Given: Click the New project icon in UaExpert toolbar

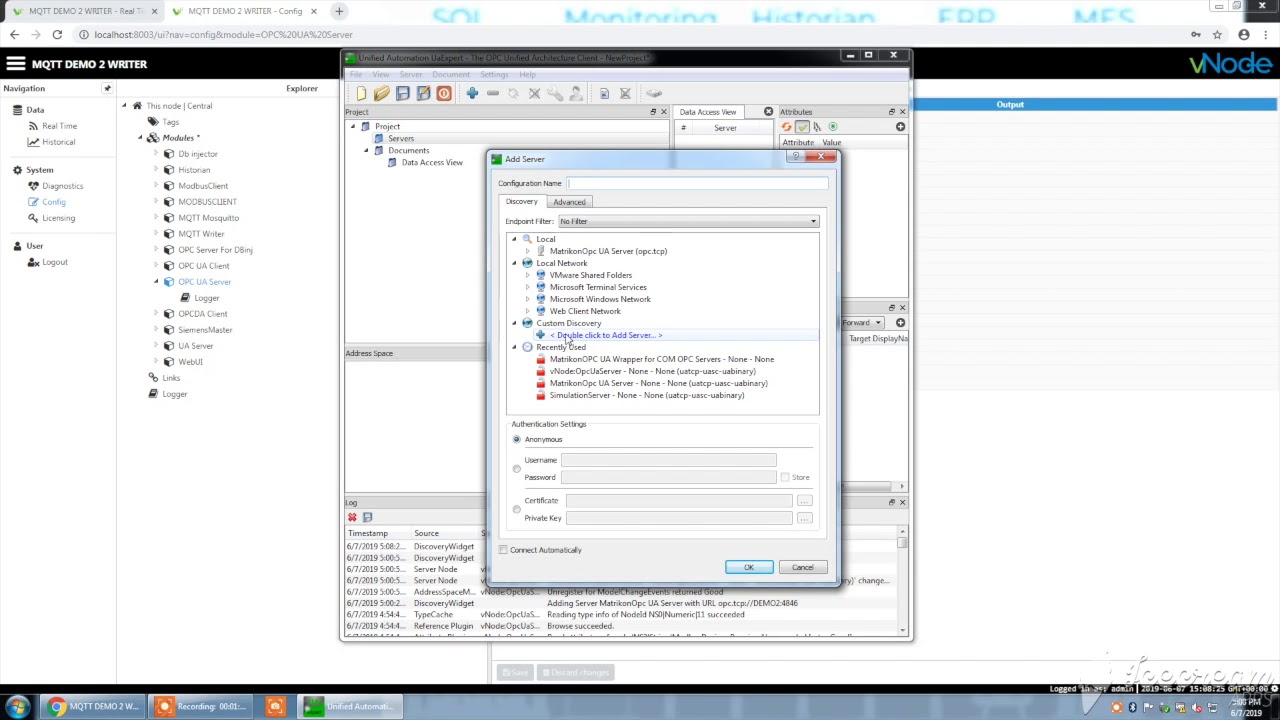Looking at the screenshot, I should (361, 94).
